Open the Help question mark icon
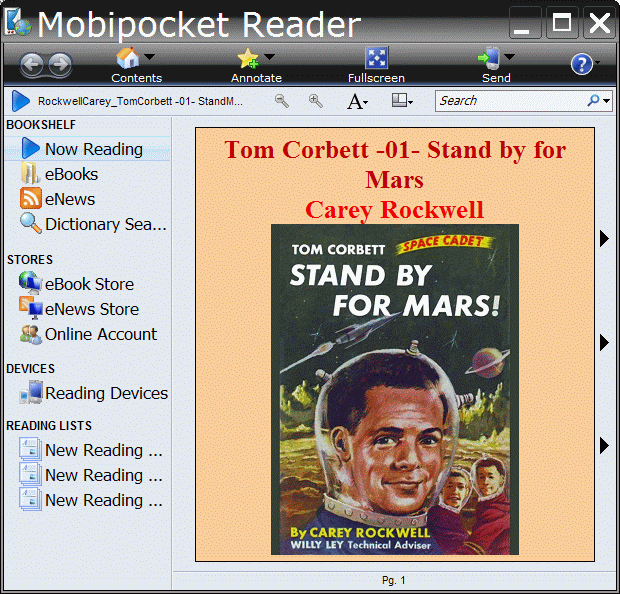The height and width of the screenshot is (594, 620). pos(582,64)
